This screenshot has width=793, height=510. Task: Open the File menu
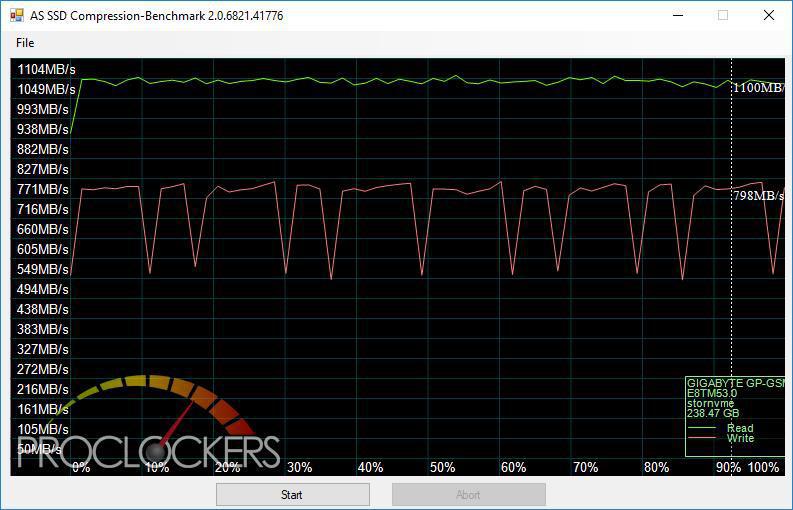[25, 43]
